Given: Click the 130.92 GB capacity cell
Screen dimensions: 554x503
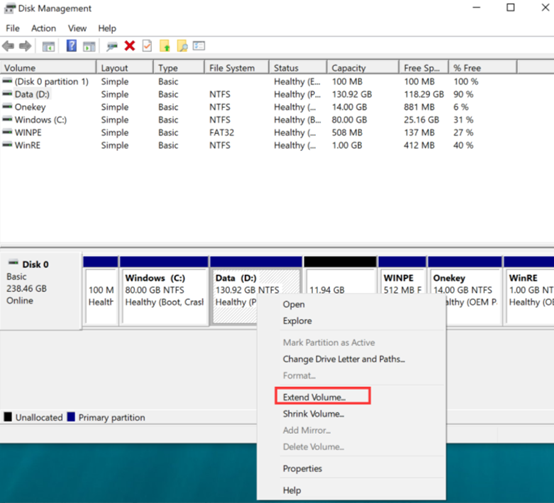Looking at the screenshot, I should coord(352,94).
